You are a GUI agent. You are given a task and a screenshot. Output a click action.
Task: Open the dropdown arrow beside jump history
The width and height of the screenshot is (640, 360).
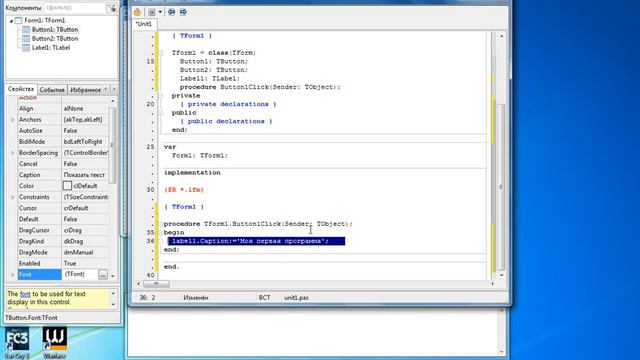[x=160, y=12]
